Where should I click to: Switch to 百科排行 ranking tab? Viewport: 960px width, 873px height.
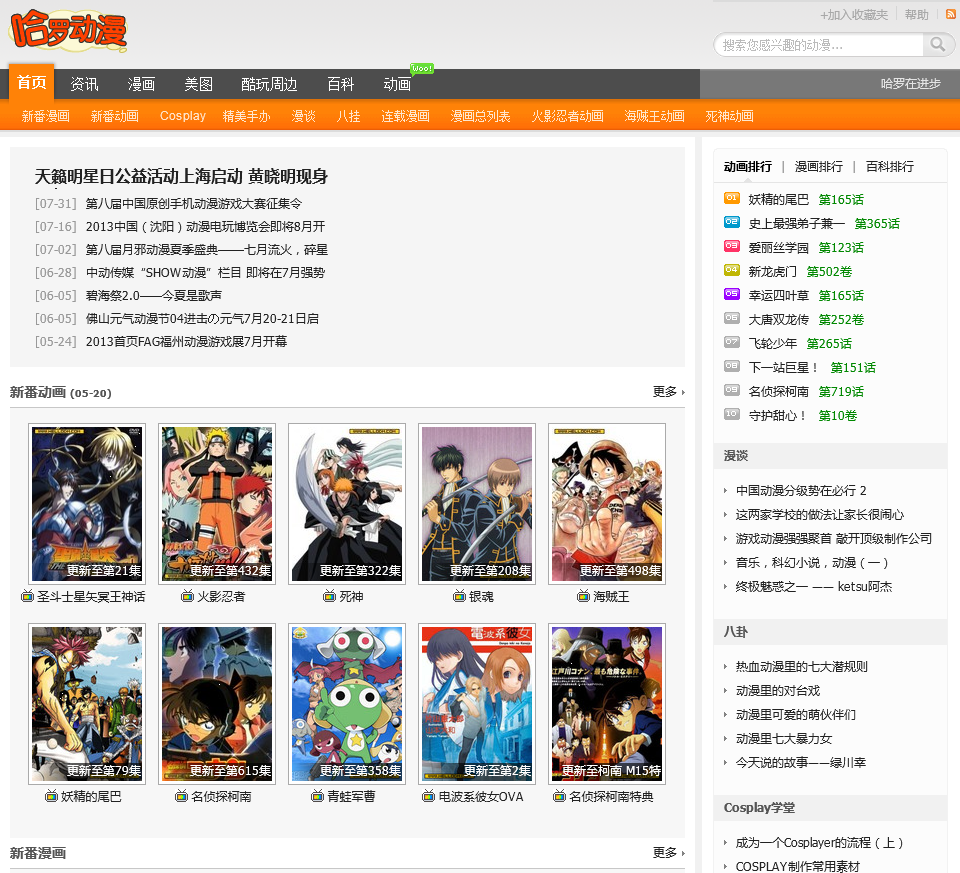890,167
